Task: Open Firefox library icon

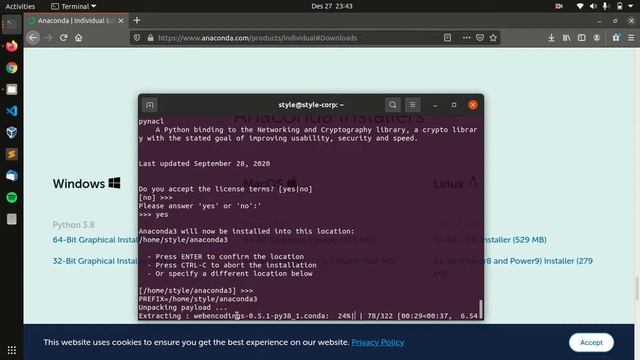Action: pyautogui.click(x=567, y=38)
